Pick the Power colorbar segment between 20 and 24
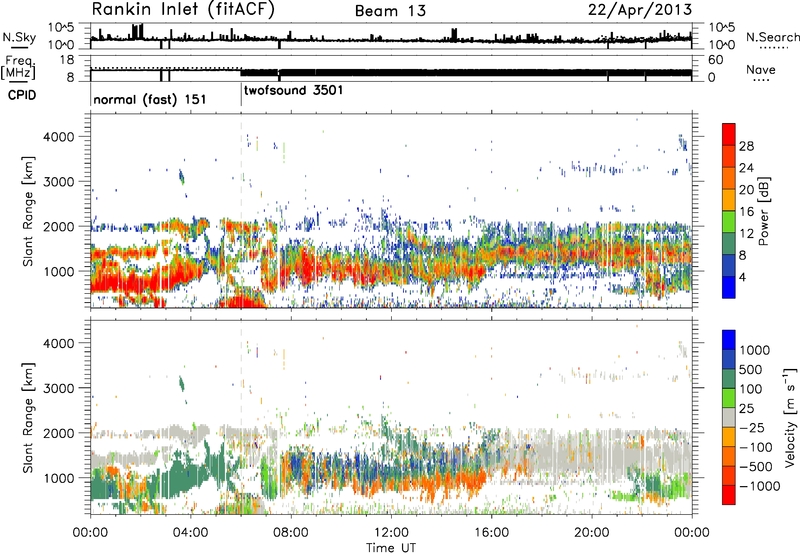Viewport: 800px width, 554px height. [x=729, y=178]
